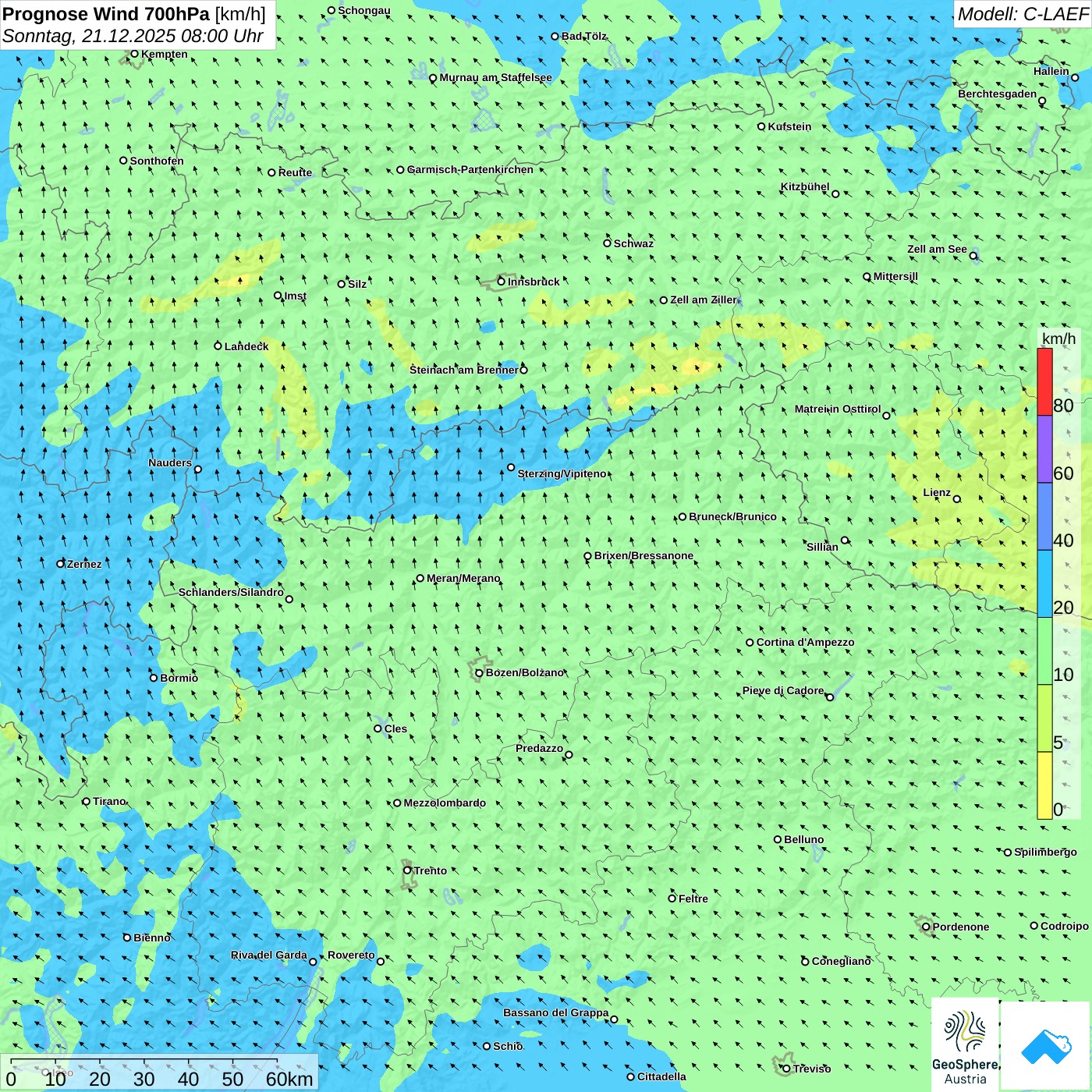Select the Treviso location label
The width and height of the screenshot is (1092, 1092).
click(811, 1069)
